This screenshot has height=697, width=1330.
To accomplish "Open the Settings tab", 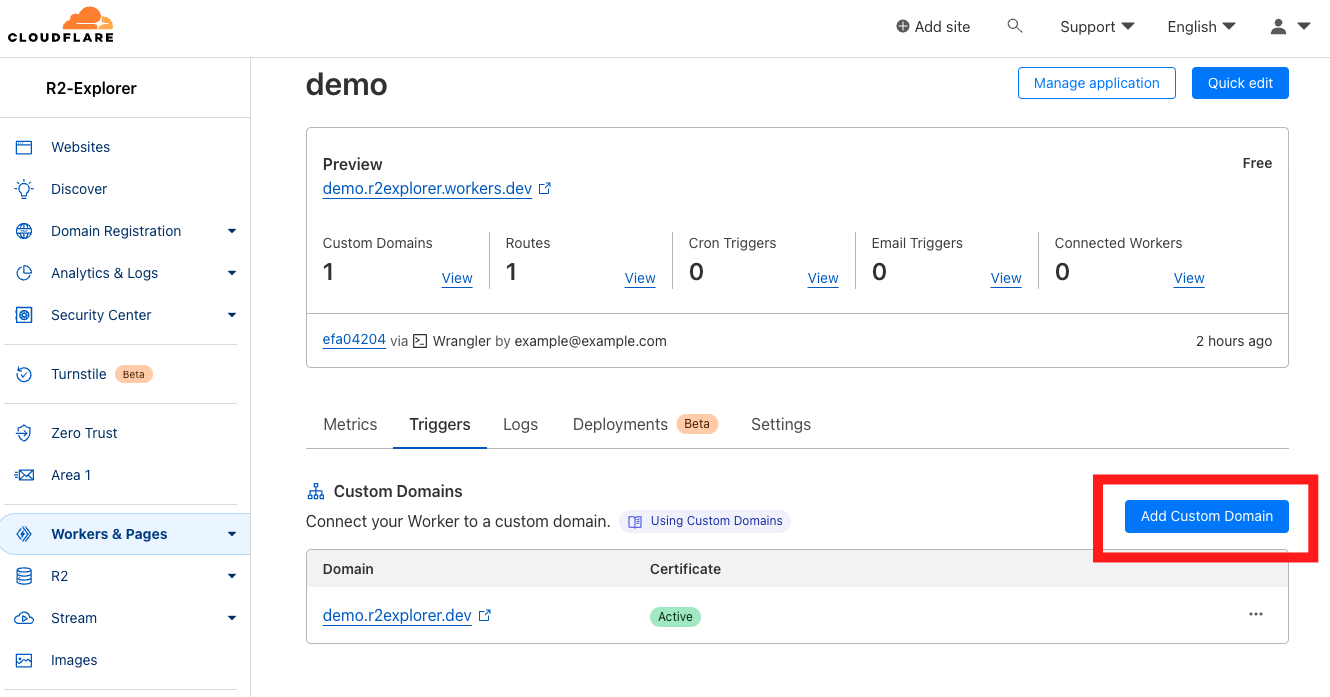I will (x=781, y=424).
